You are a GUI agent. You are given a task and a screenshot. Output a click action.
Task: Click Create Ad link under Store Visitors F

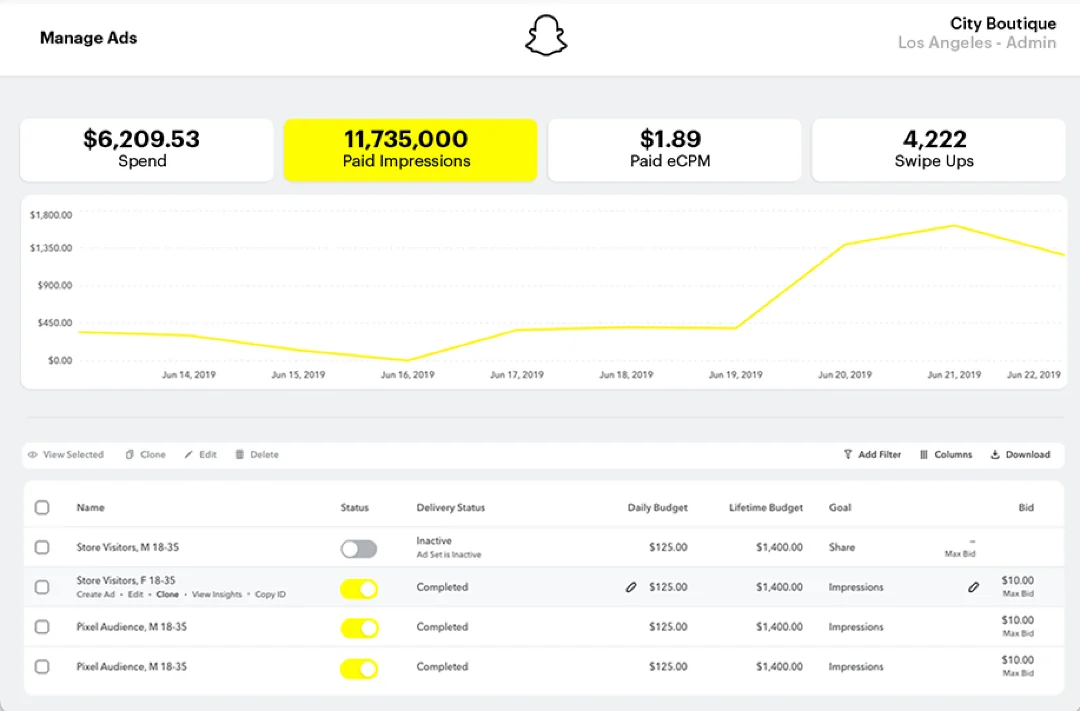(96, 595)
